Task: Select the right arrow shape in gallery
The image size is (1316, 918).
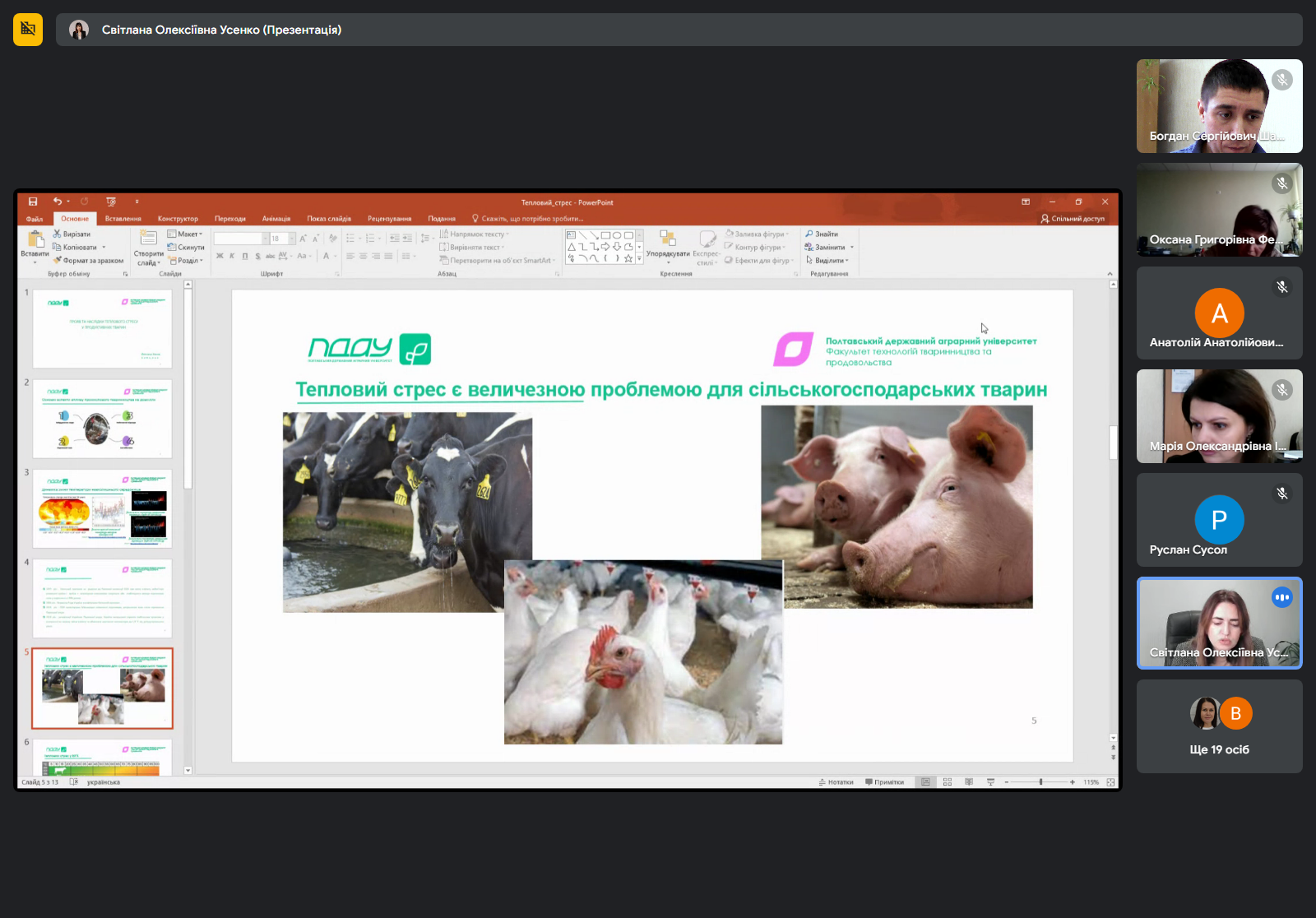Action: (x=605, y=247)
